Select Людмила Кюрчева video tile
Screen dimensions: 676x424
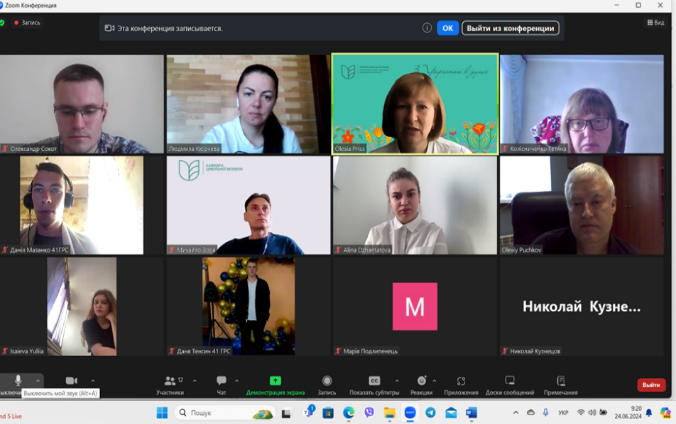pos(248,104)
